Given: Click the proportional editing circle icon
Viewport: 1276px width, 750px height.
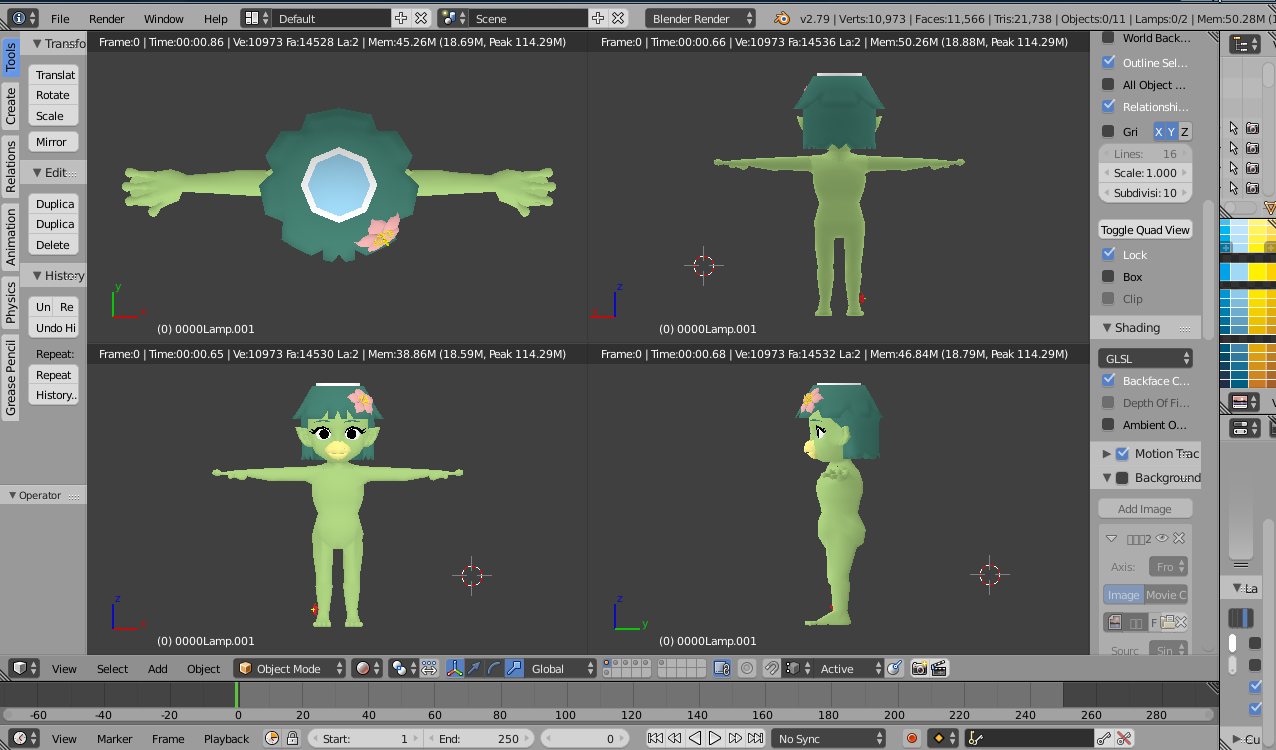Looking at the screenshot, I should [x=746, y=668].
